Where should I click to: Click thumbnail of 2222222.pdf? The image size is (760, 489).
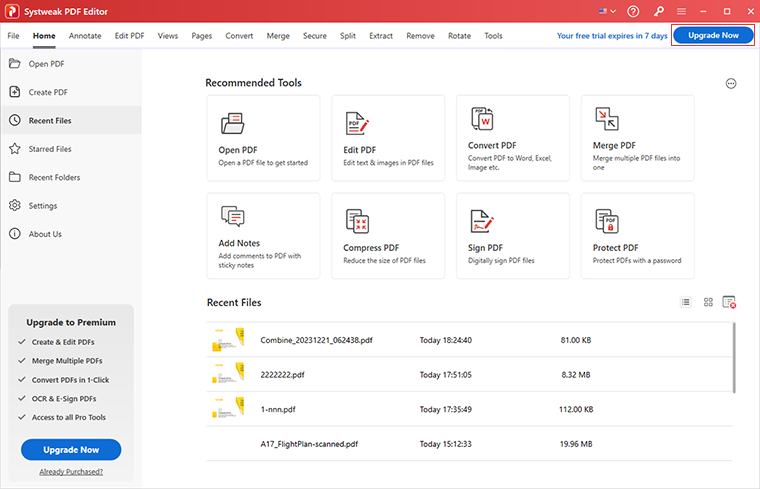coord(228,373)
